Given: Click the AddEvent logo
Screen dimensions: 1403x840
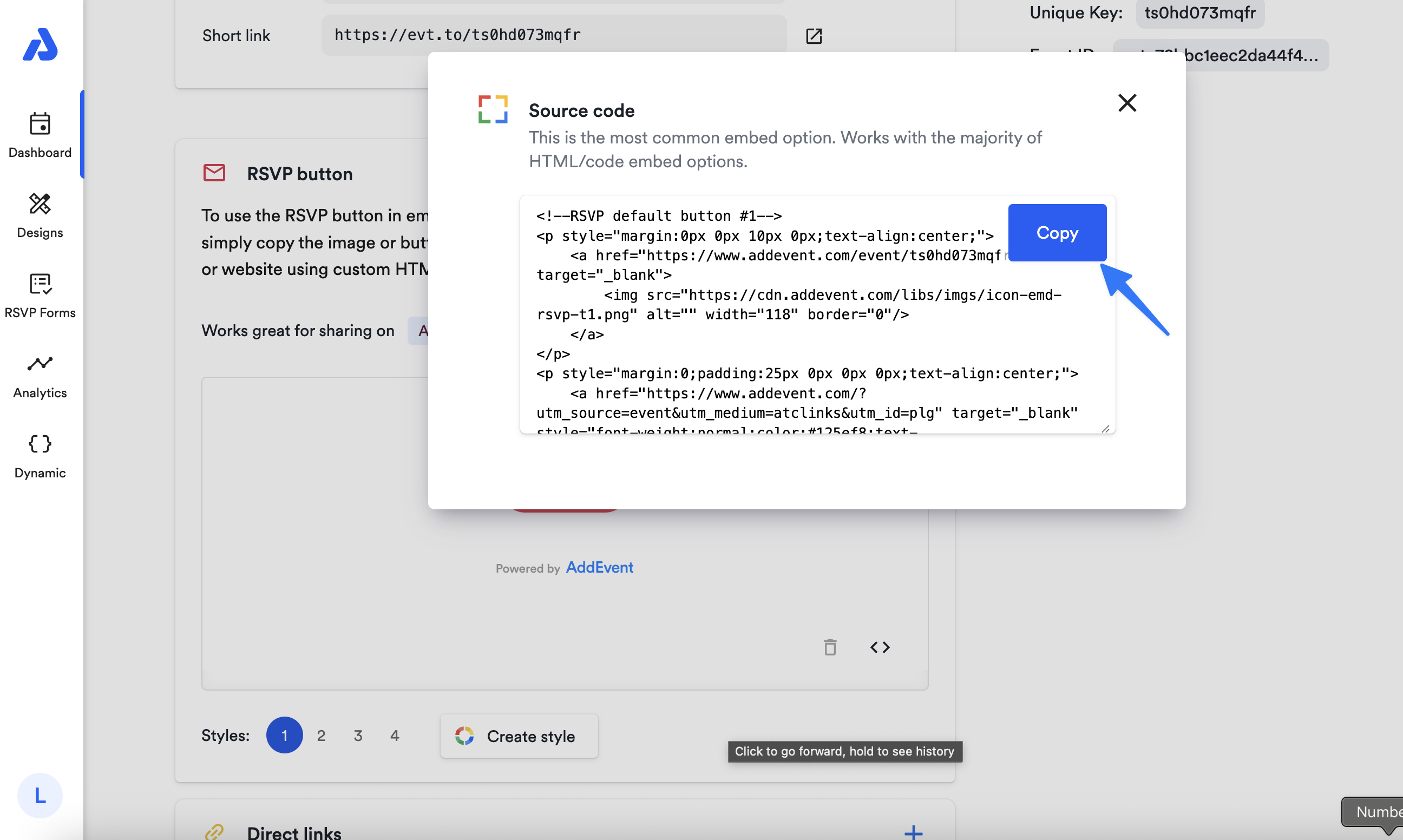Looking at the screenshot, I should pos(40,44).
